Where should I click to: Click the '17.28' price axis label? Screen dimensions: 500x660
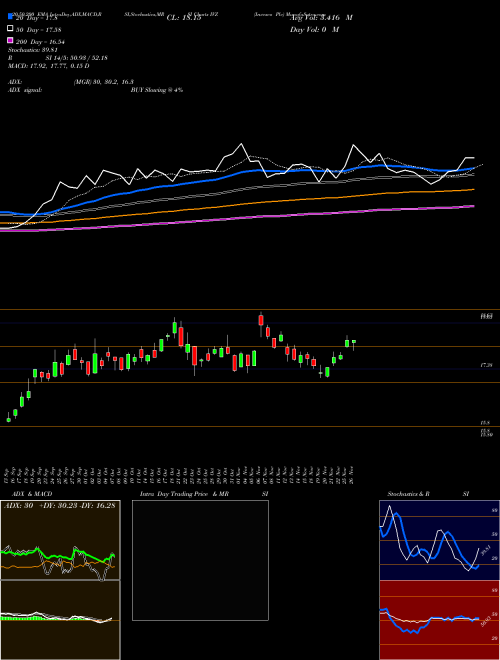pos(487,366)
